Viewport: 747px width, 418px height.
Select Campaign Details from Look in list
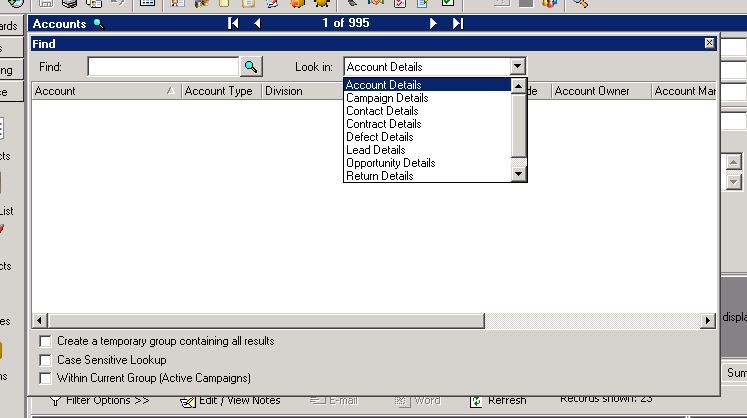(387, 98)
